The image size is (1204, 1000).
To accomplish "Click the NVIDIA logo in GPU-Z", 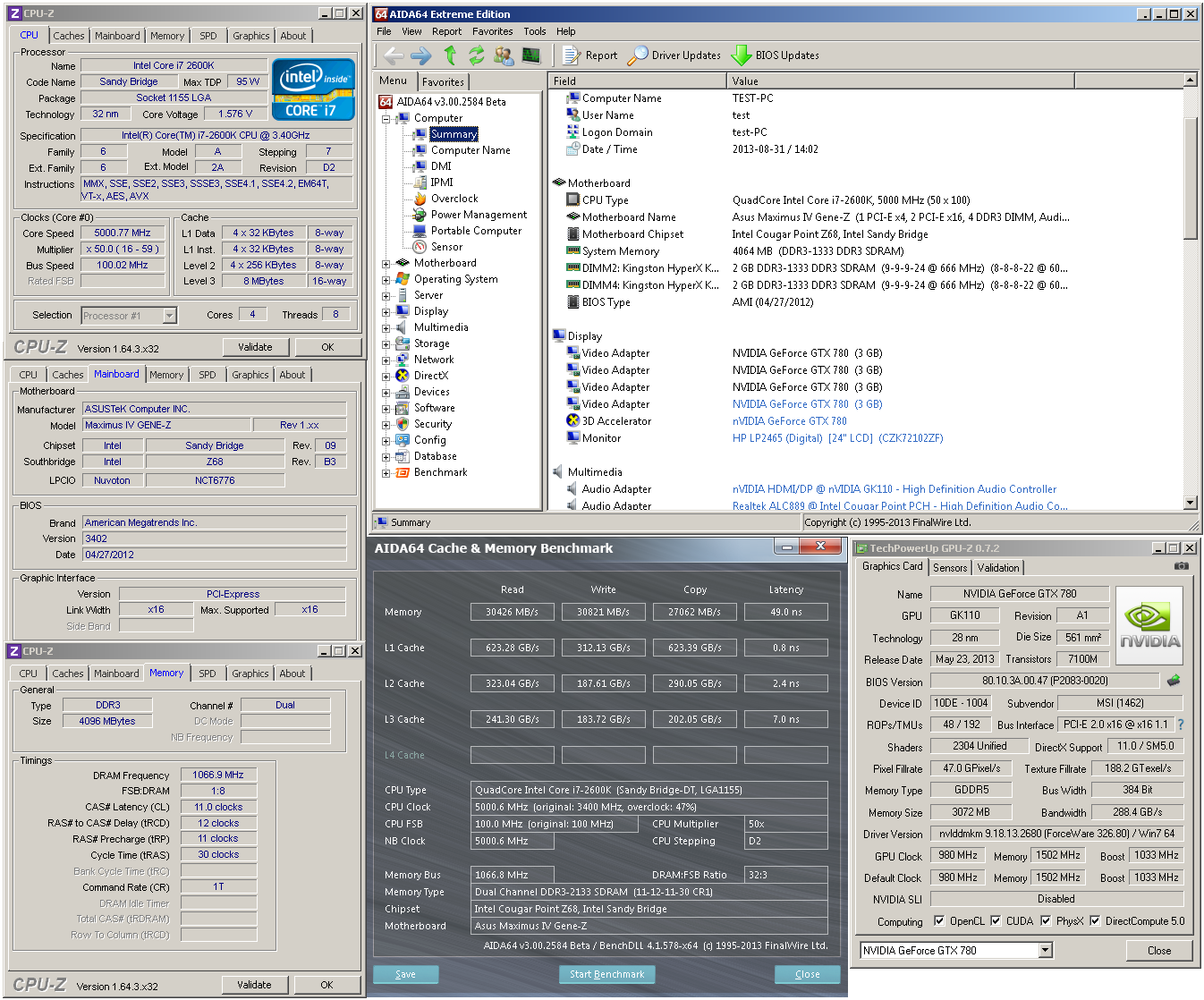I will tap(1150, 626).
